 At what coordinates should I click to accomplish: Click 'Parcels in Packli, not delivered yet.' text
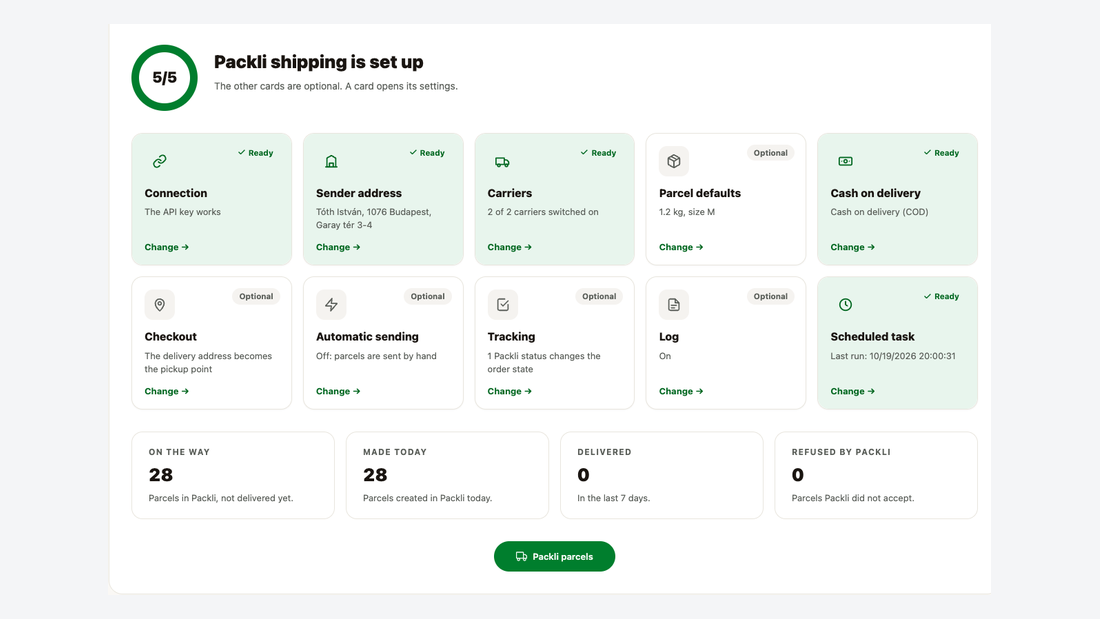[x=221, y=498]
